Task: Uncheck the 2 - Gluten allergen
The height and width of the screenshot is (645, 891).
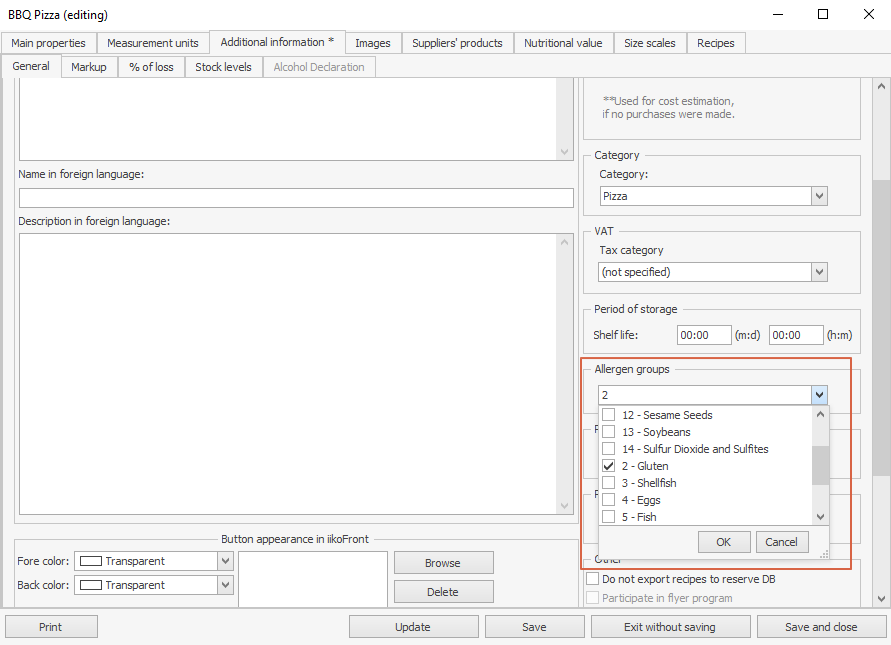Action: pyautogui.click(x=609, y=466)
